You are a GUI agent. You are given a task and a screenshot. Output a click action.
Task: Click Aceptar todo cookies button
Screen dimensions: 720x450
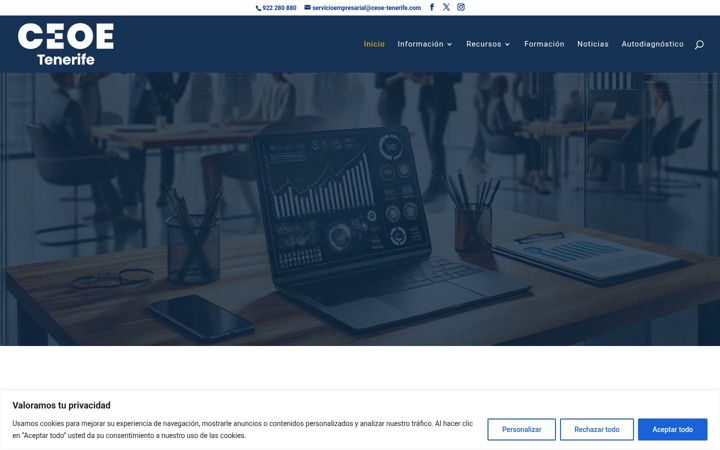click(x=673, y=429)
